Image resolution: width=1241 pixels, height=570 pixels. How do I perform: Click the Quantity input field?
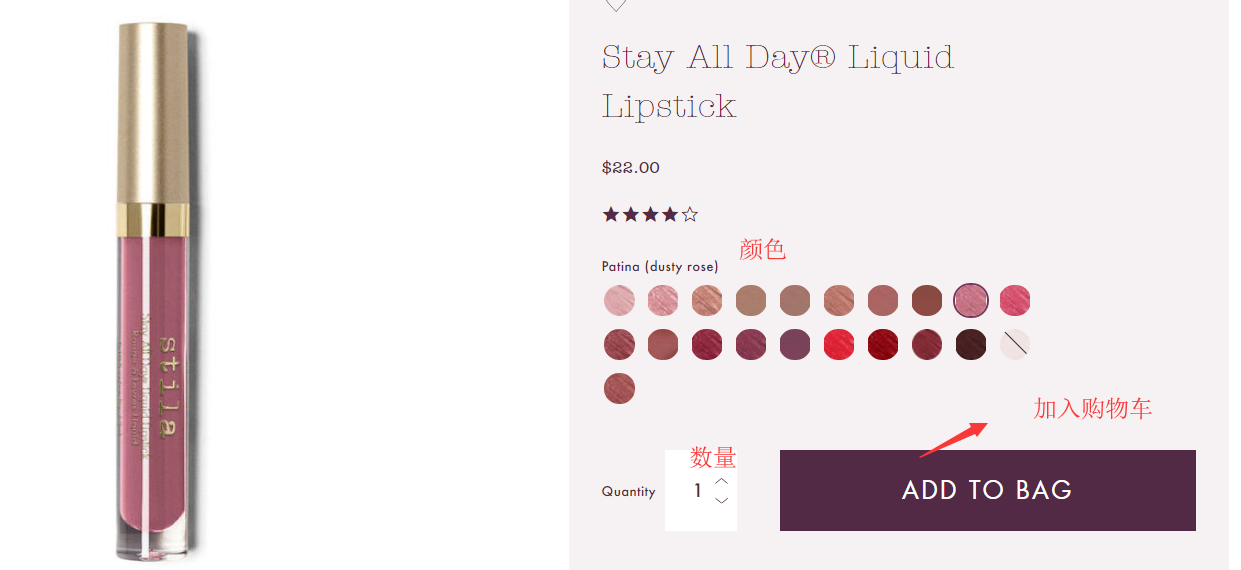pos(697,491)
